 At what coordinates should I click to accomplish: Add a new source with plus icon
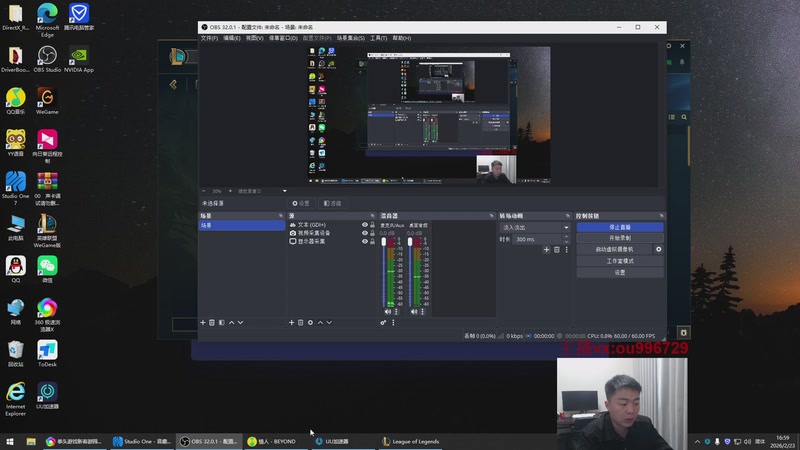pyautogui.click(x=291, y=322)
